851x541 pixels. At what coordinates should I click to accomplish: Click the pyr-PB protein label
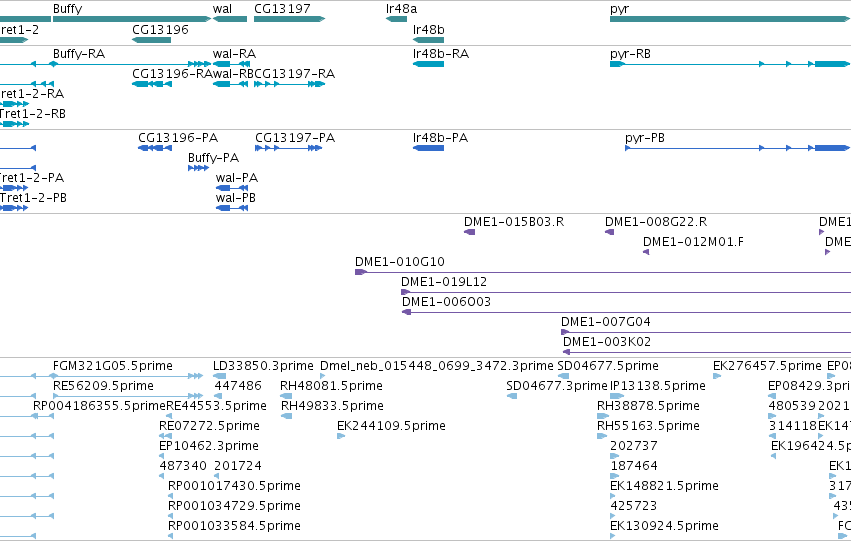tap(645, 138)
